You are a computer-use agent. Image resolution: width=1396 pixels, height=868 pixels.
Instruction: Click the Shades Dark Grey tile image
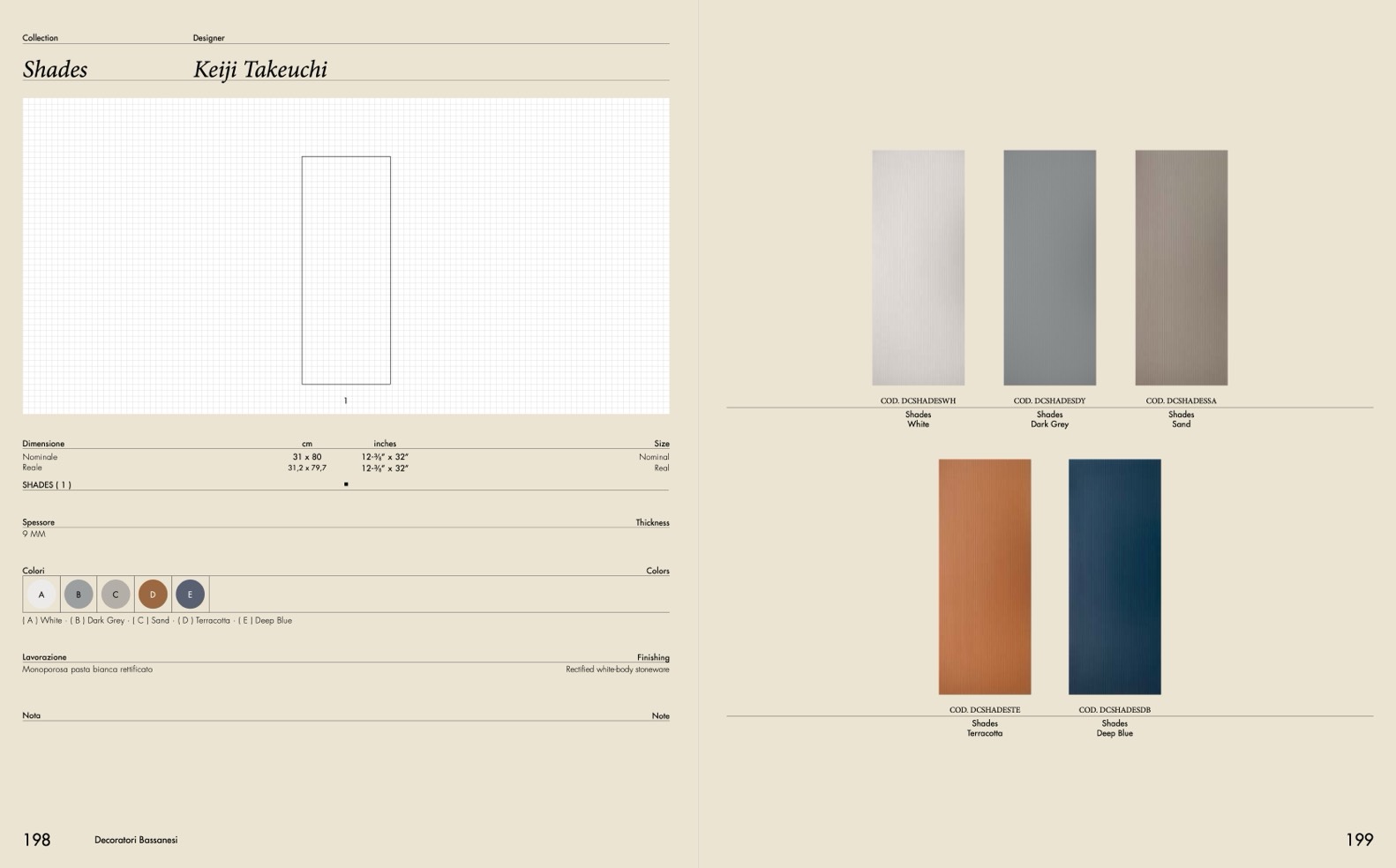click(x=1049, y=267)
